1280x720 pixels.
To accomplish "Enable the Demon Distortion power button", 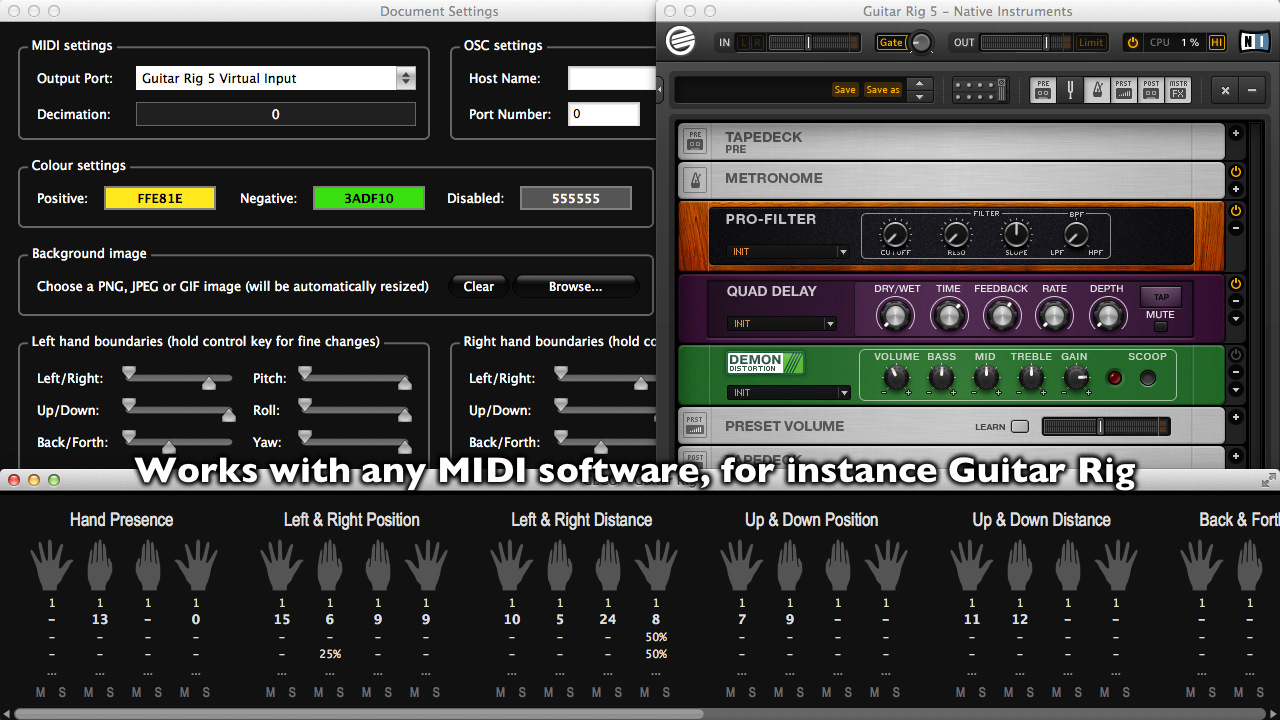I will (x=1236, y=355).
